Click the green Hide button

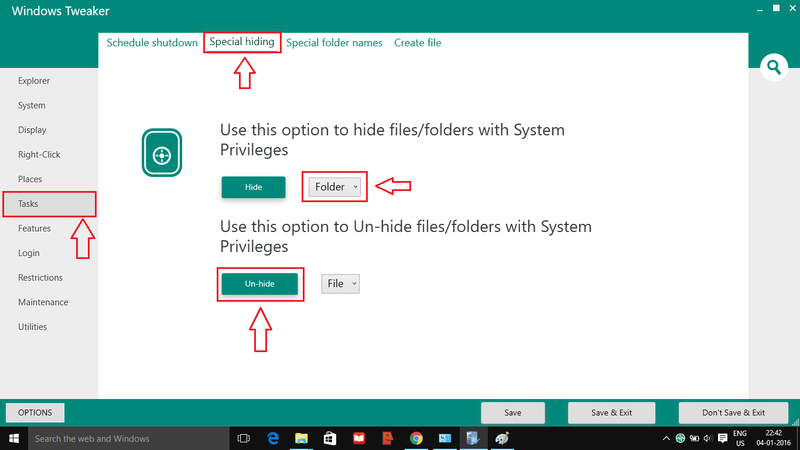pos(254,187)
